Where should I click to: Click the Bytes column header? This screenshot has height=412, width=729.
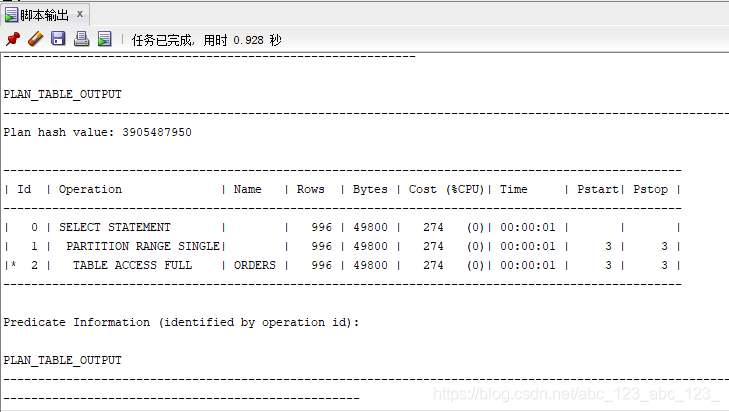click(370, 189)
